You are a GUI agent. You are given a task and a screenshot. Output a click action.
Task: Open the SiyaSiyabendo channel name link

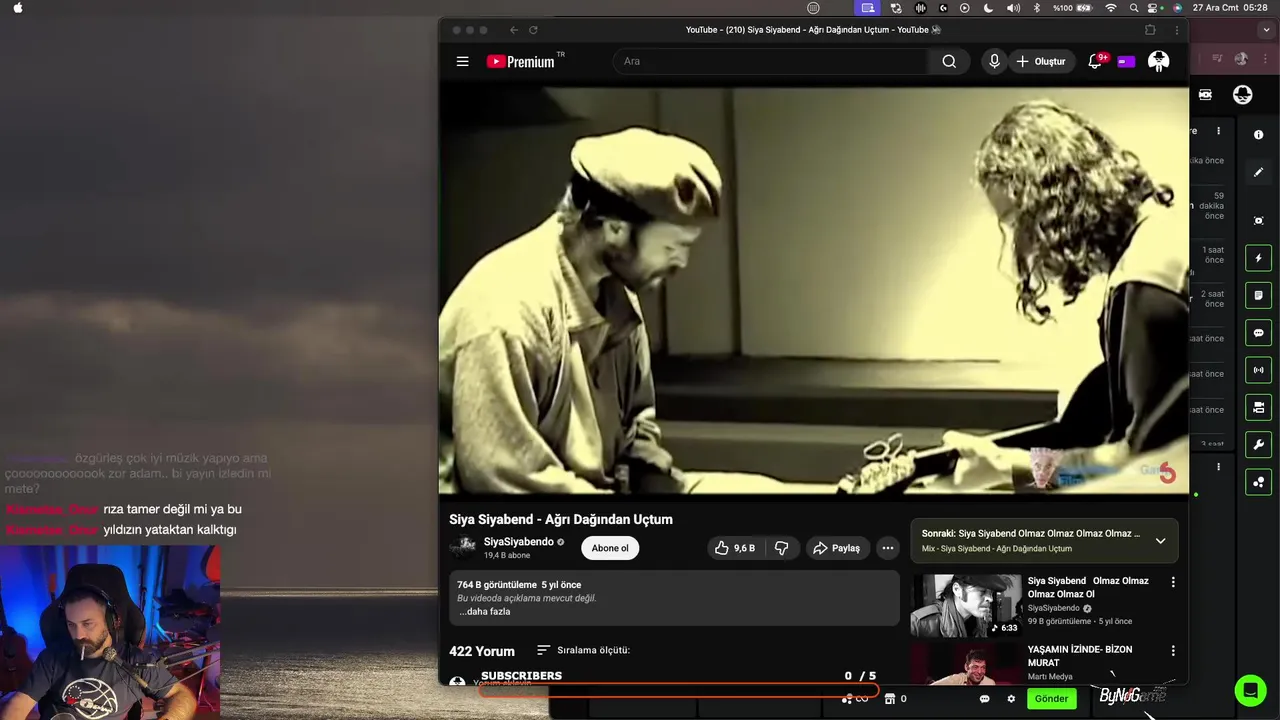[x=518, y=542]
